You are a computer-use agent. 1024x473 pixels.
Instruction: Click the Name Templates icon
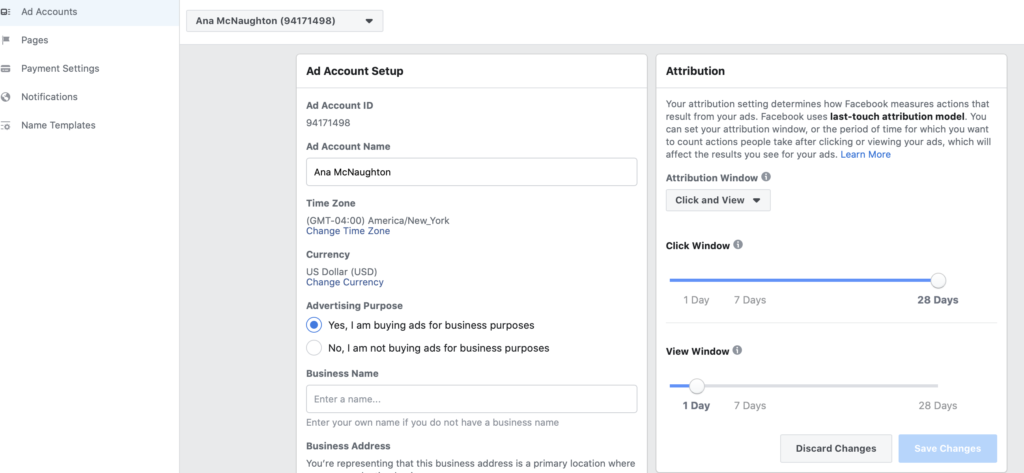[5, 125]
